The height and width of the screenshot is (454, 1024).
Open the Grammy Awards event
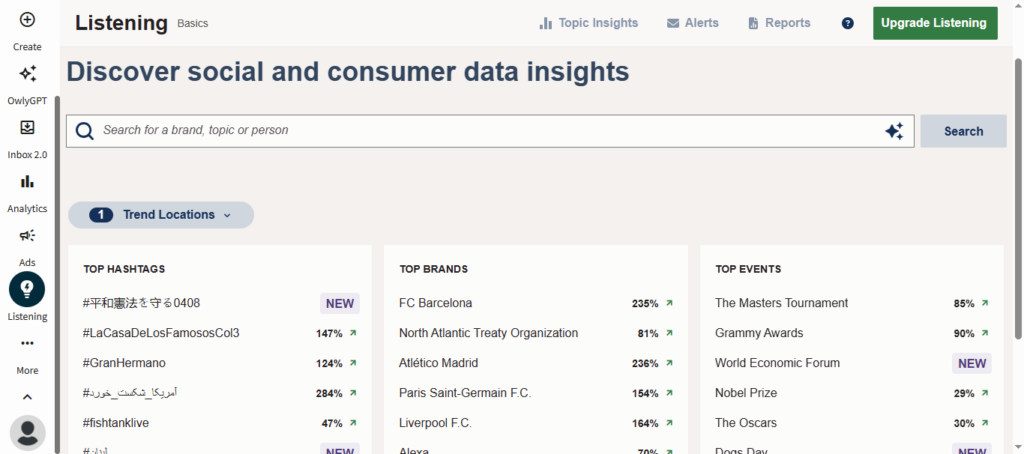(759, 333)
